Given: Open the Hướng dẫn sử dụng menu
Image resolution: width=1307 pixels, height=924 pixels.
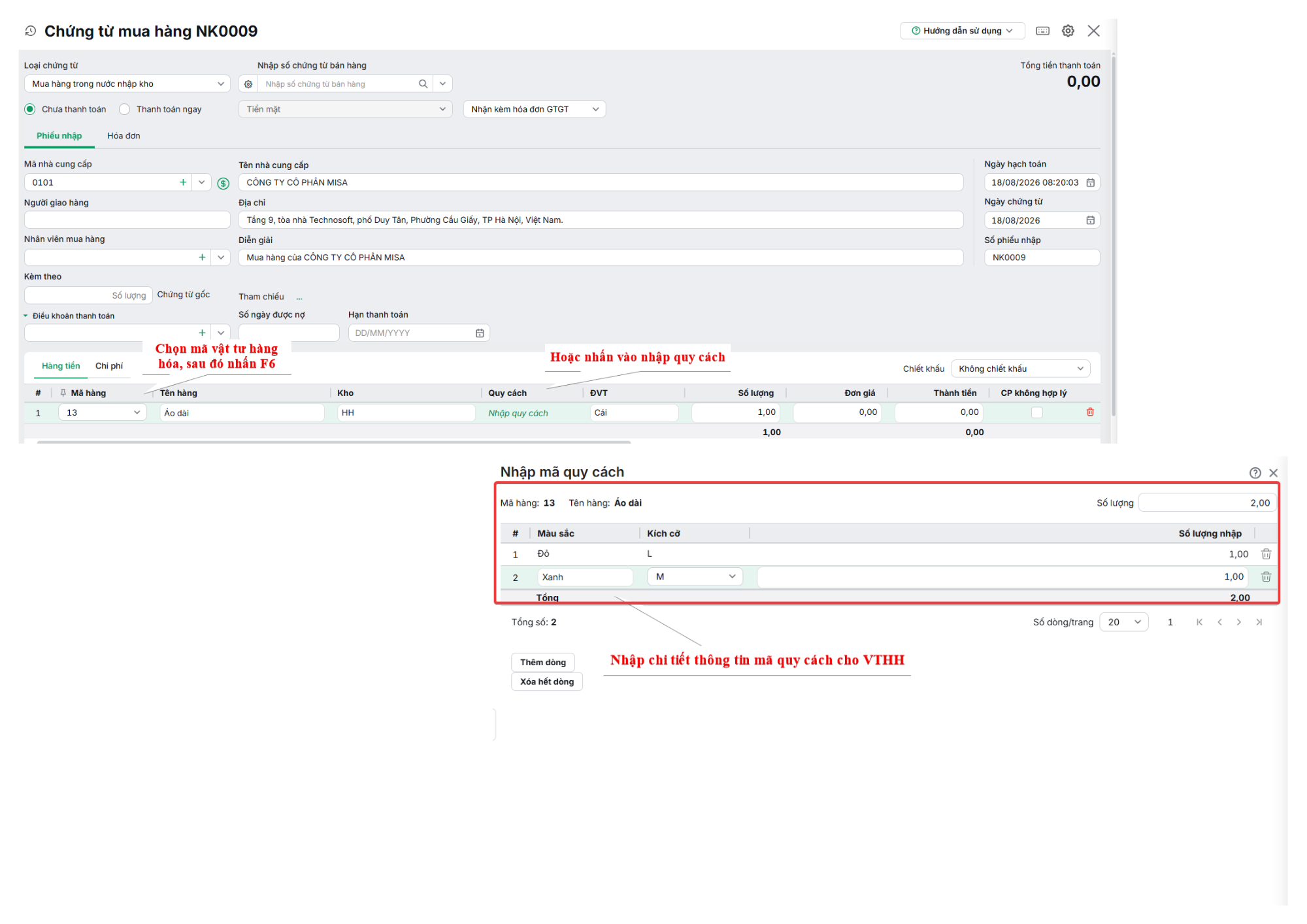Looking at the screenshot, I should [962, 31].
